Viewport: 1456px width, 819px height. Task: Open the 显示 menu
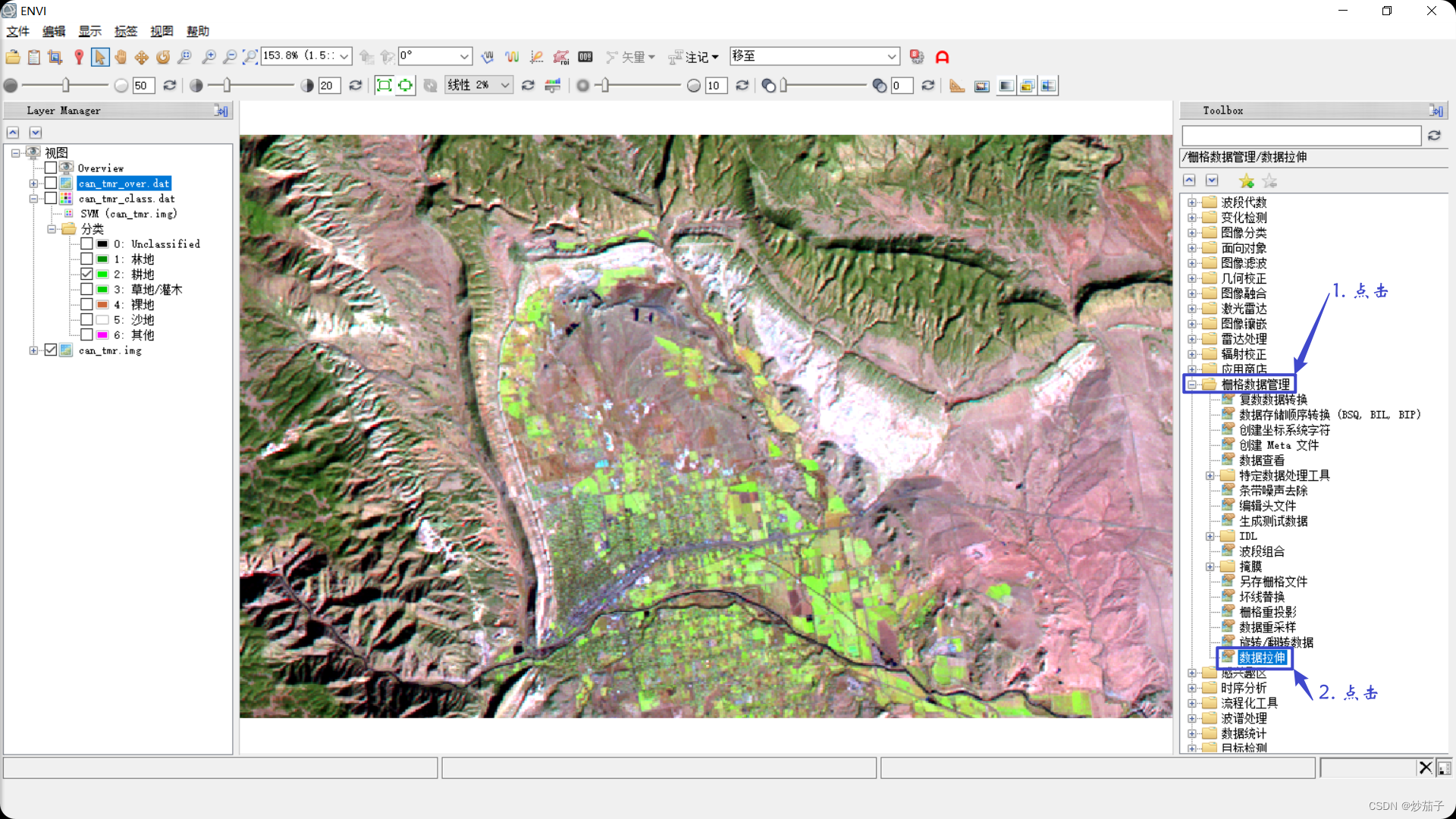[89, 31]
